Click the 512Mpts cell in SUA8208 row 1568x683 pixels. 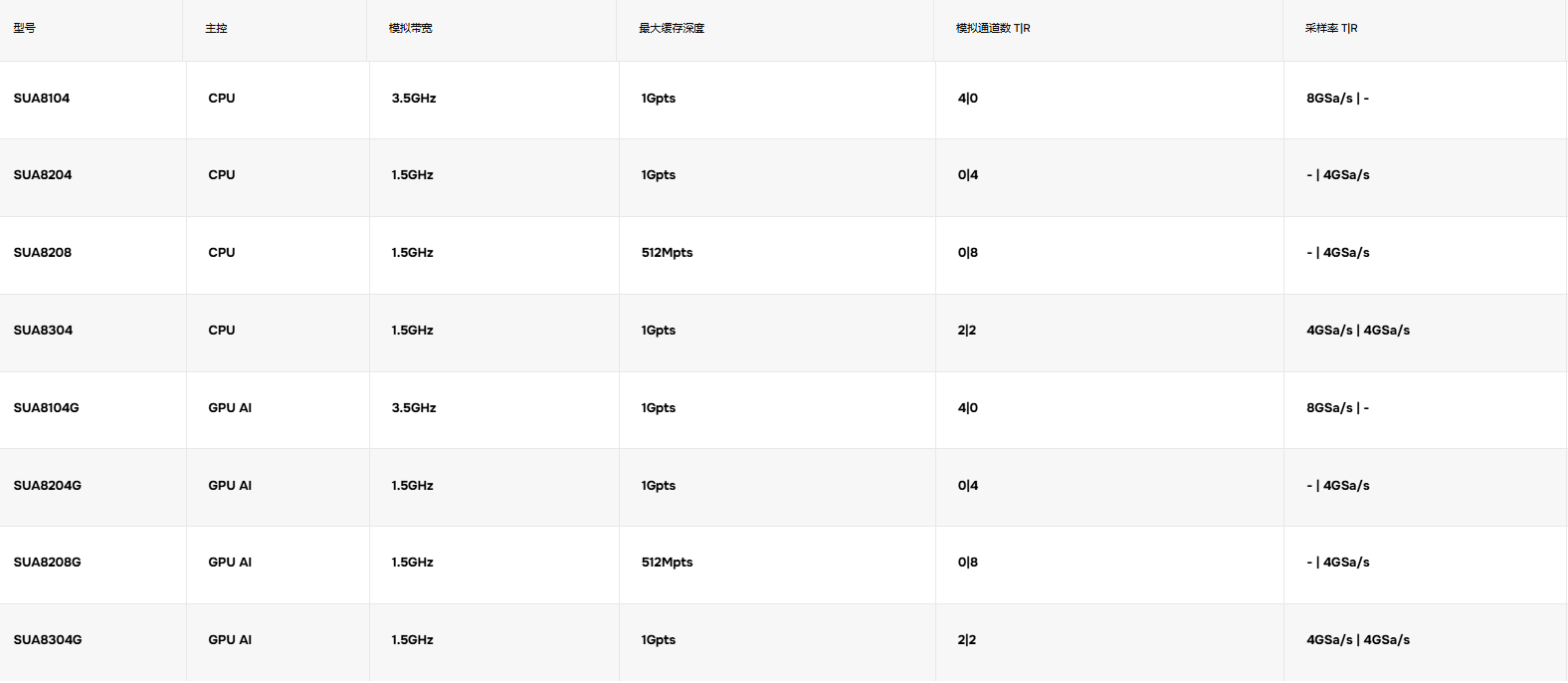pyautogui.click(x=667, y=253)
